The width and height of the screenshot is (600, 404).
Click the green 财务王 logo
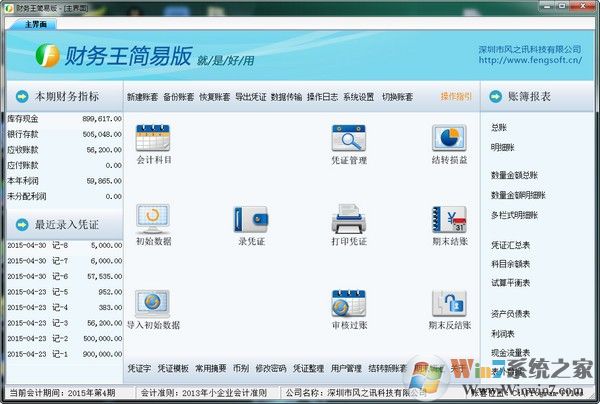[48, 55]
